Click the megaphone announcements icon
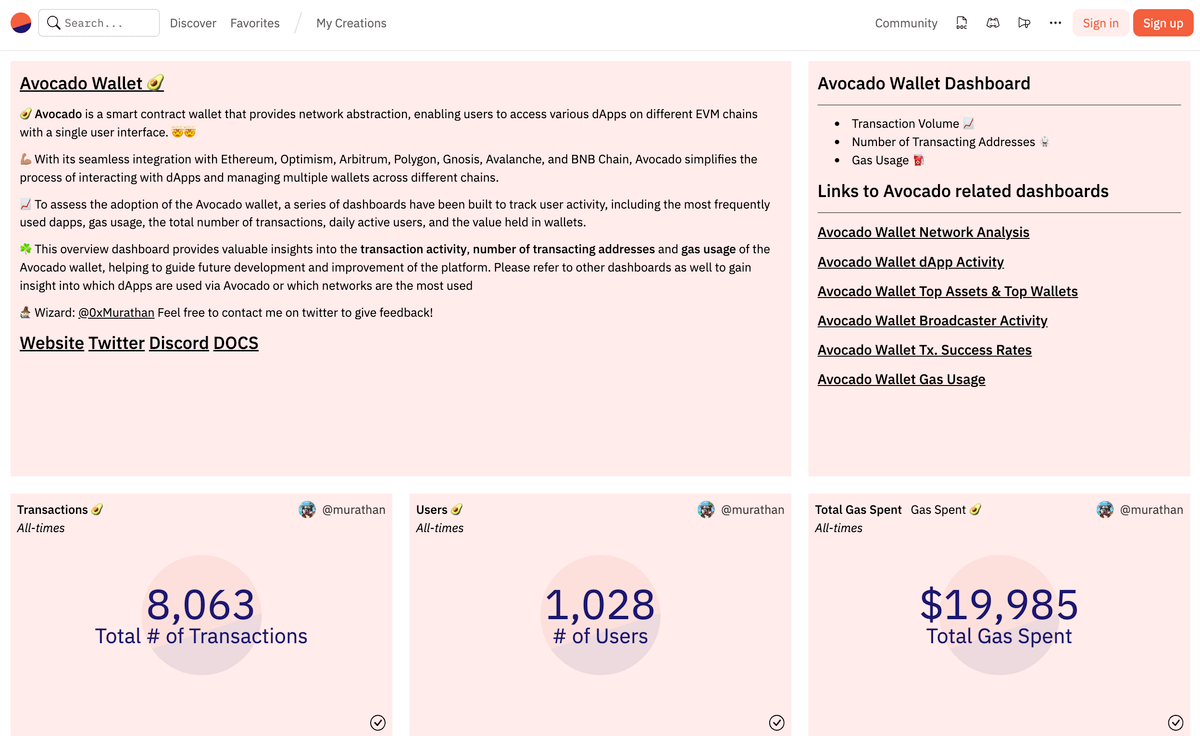This screenshot has height=747, width=1200. point(1023,23)
